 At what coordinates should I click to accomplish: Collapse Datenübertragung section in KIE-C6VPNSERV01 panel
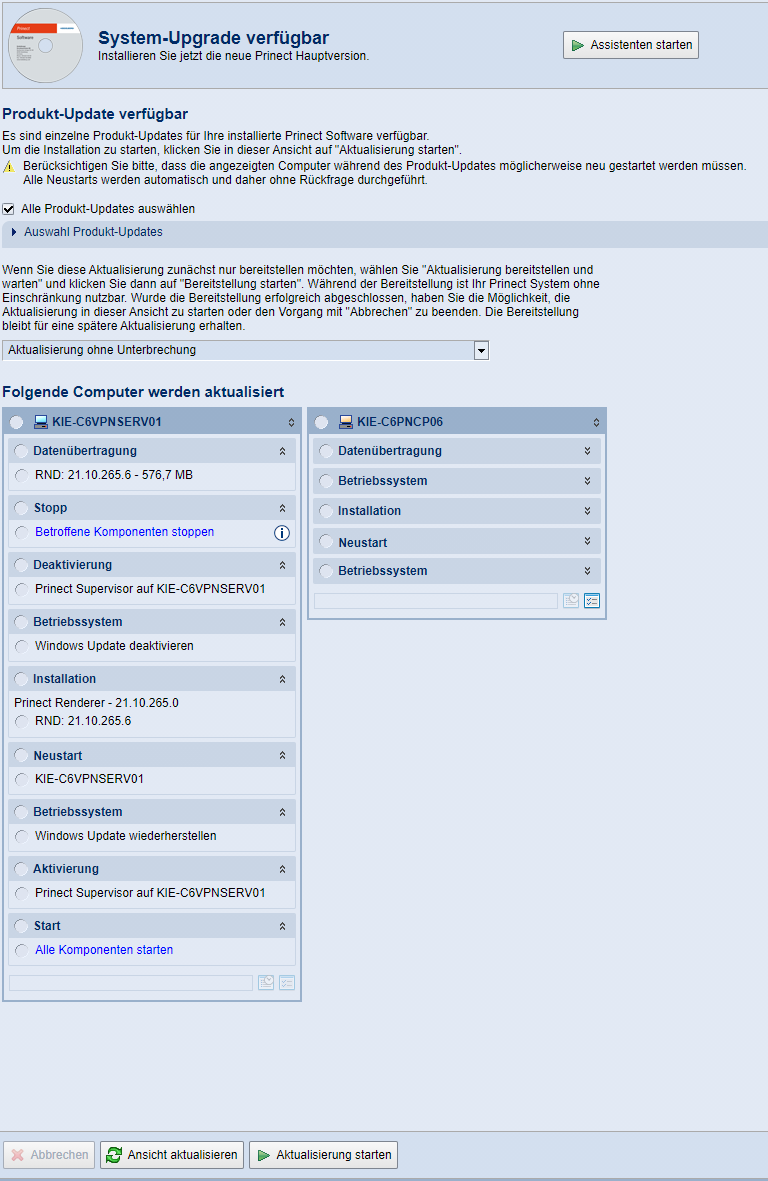[x=282, y=451]
